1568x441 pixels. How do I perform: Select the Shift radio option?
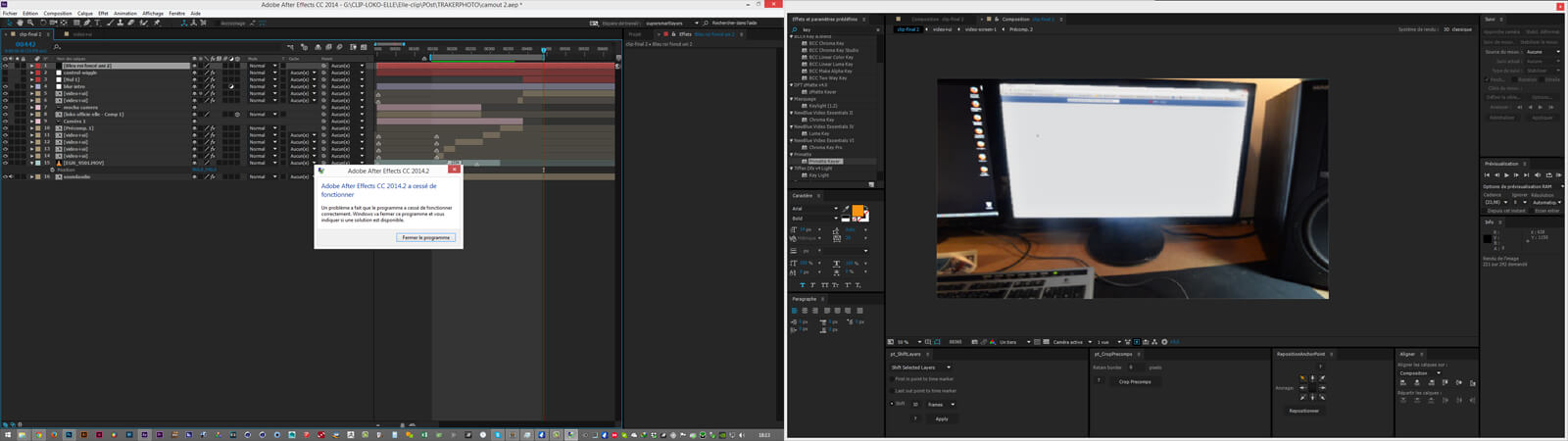coord(893,403)
